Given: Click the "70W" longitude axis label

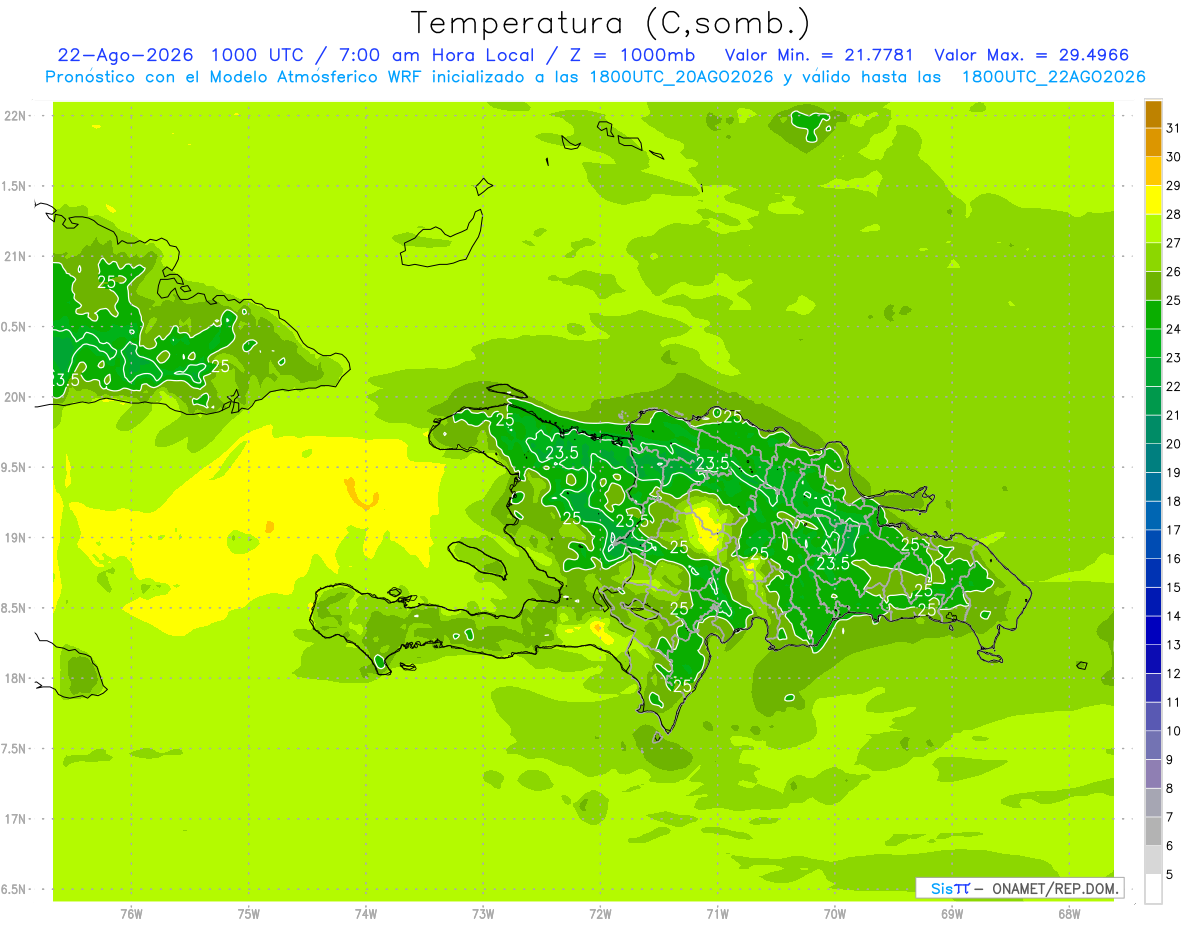Looking at the screenshot, I should coord(835,913).
